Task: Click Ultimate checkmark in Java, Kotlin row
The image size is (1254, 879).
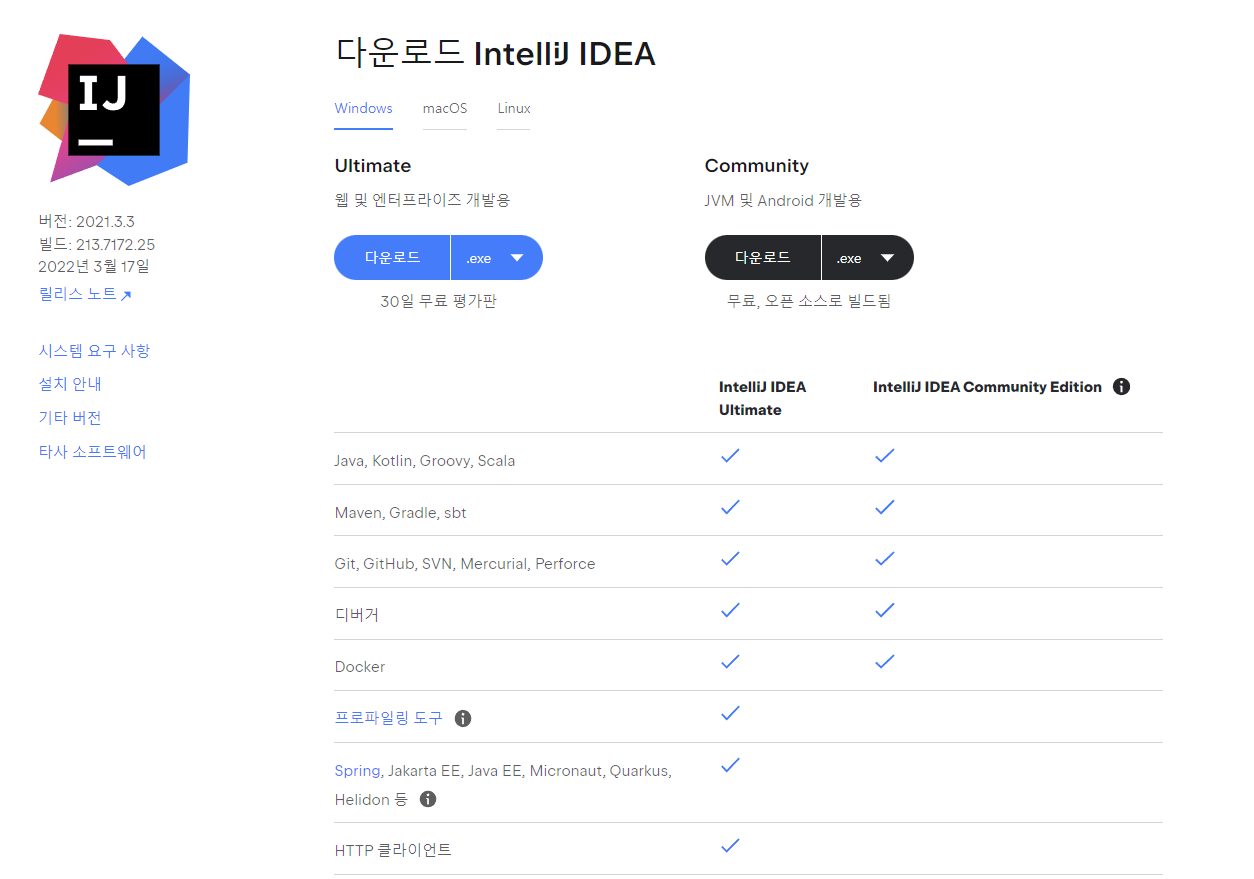Action: [x=730, y=455]
